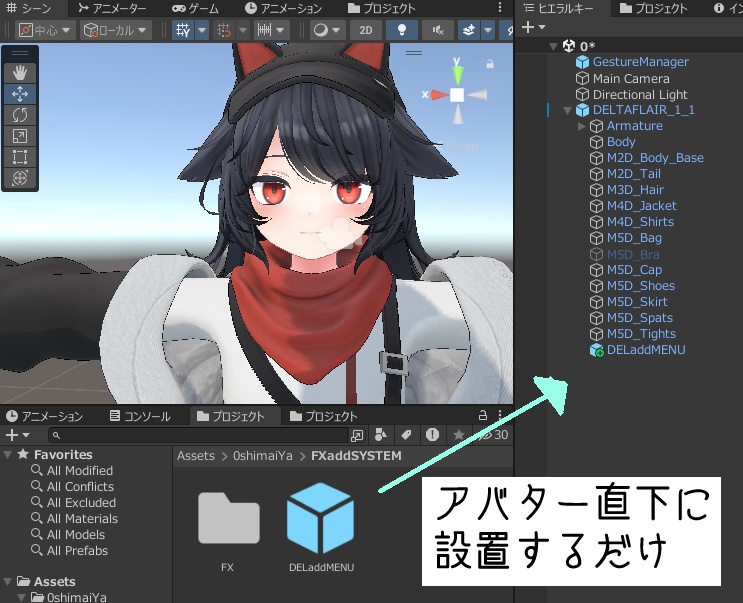Image resolution: width=743 pixels, height=603 pixels.
Task: Toggle scene audio mute button
Action: (437, 30)
